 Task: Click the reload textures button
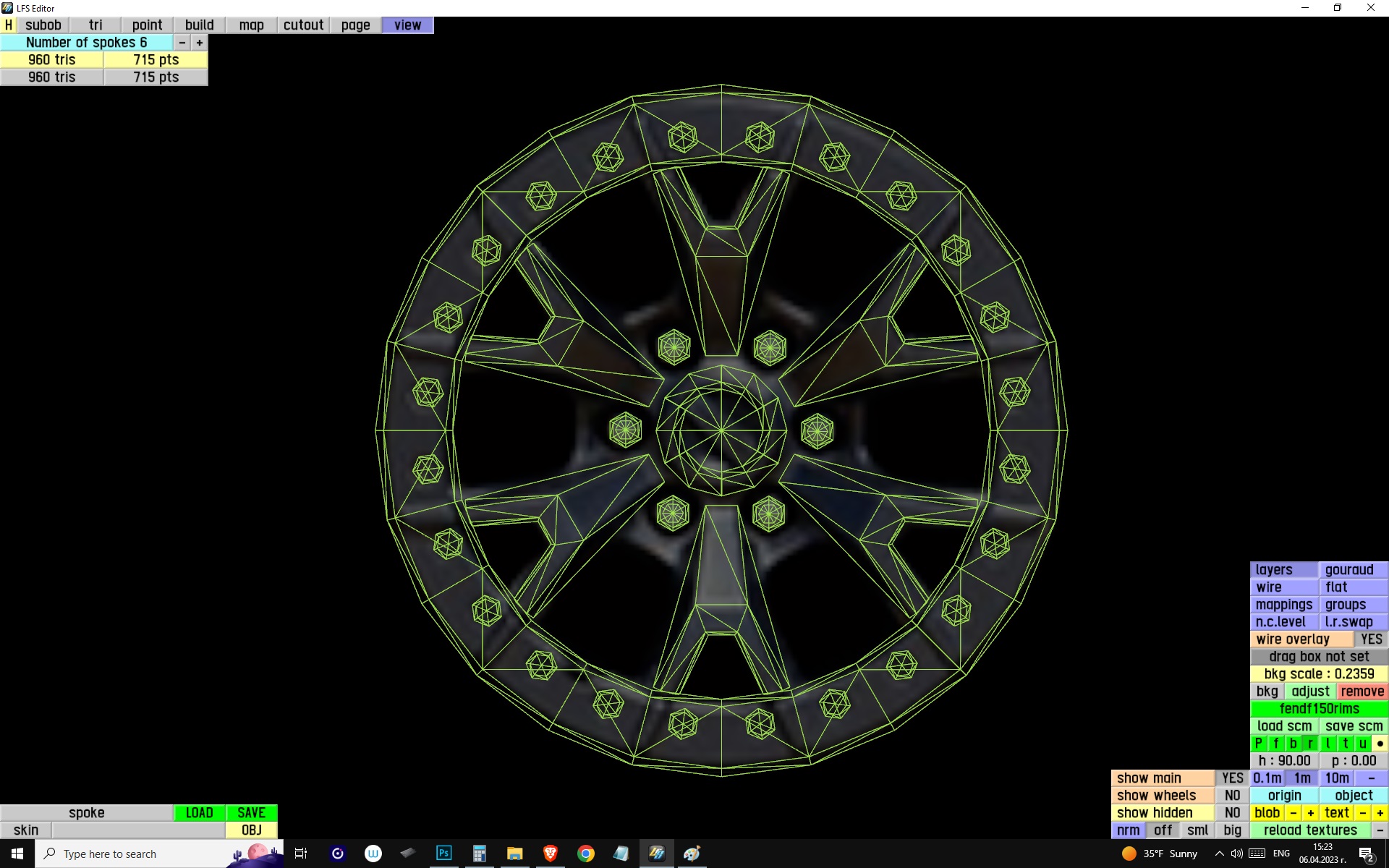tap(1310, 830)
